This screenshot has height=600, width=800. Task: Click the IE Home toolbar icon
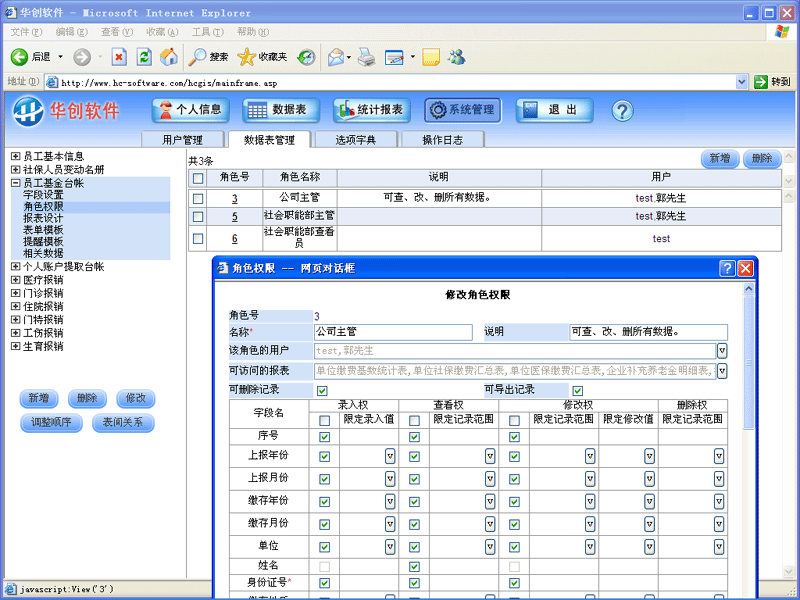[x=169, y=57]
